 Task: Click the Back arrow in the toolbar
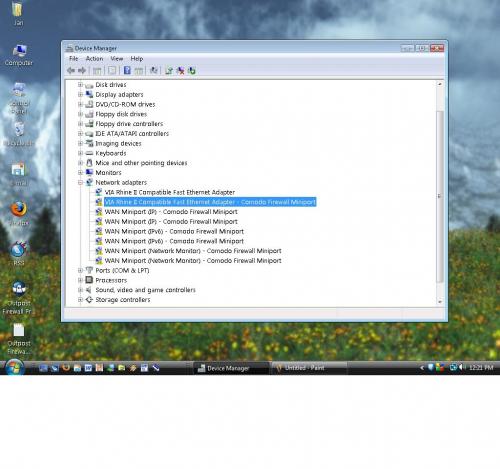pos(71,70)
